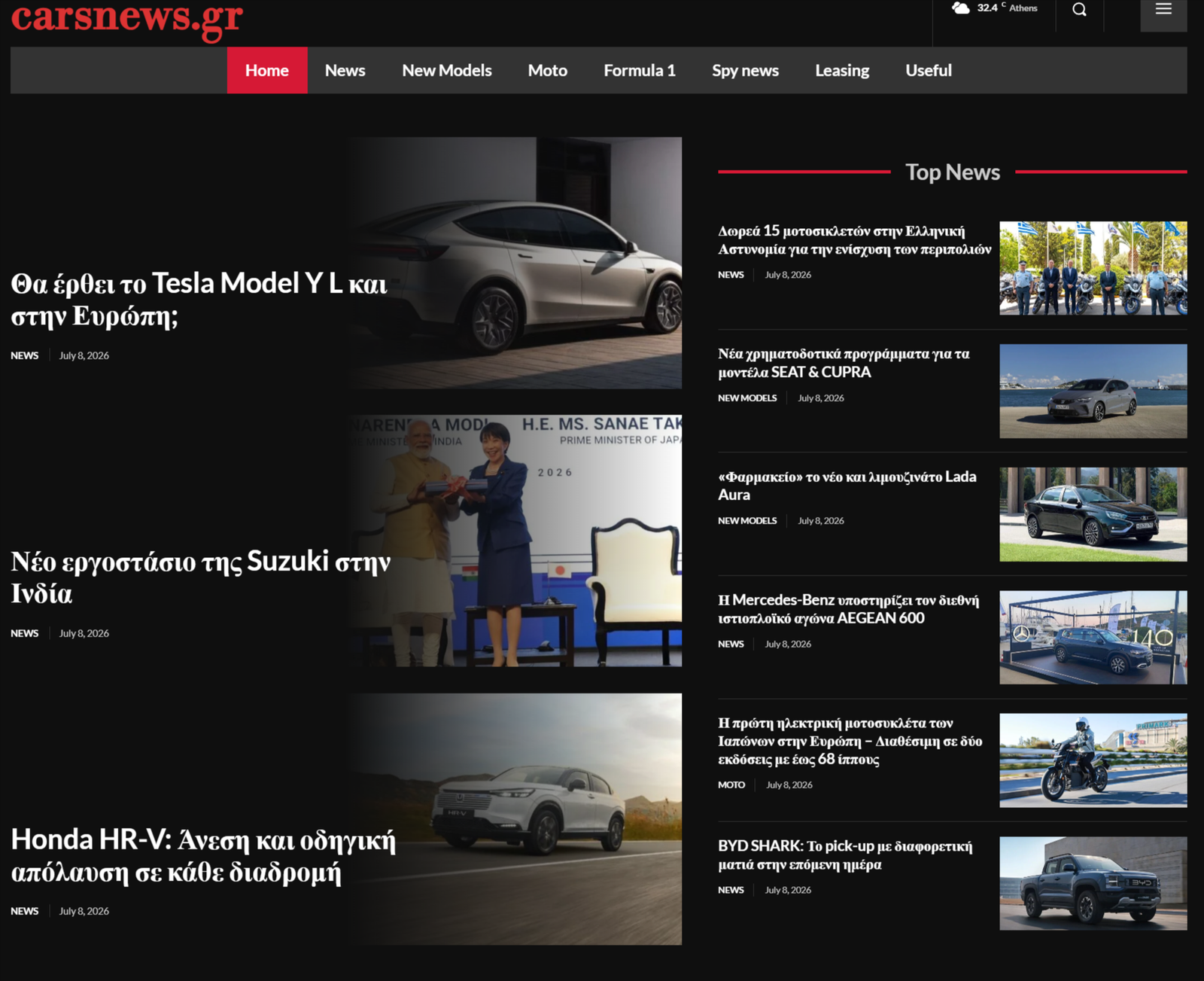Click the electric motorcycle rider thumbnail
Screen dimensions: 1204x981
[1093, 760]
